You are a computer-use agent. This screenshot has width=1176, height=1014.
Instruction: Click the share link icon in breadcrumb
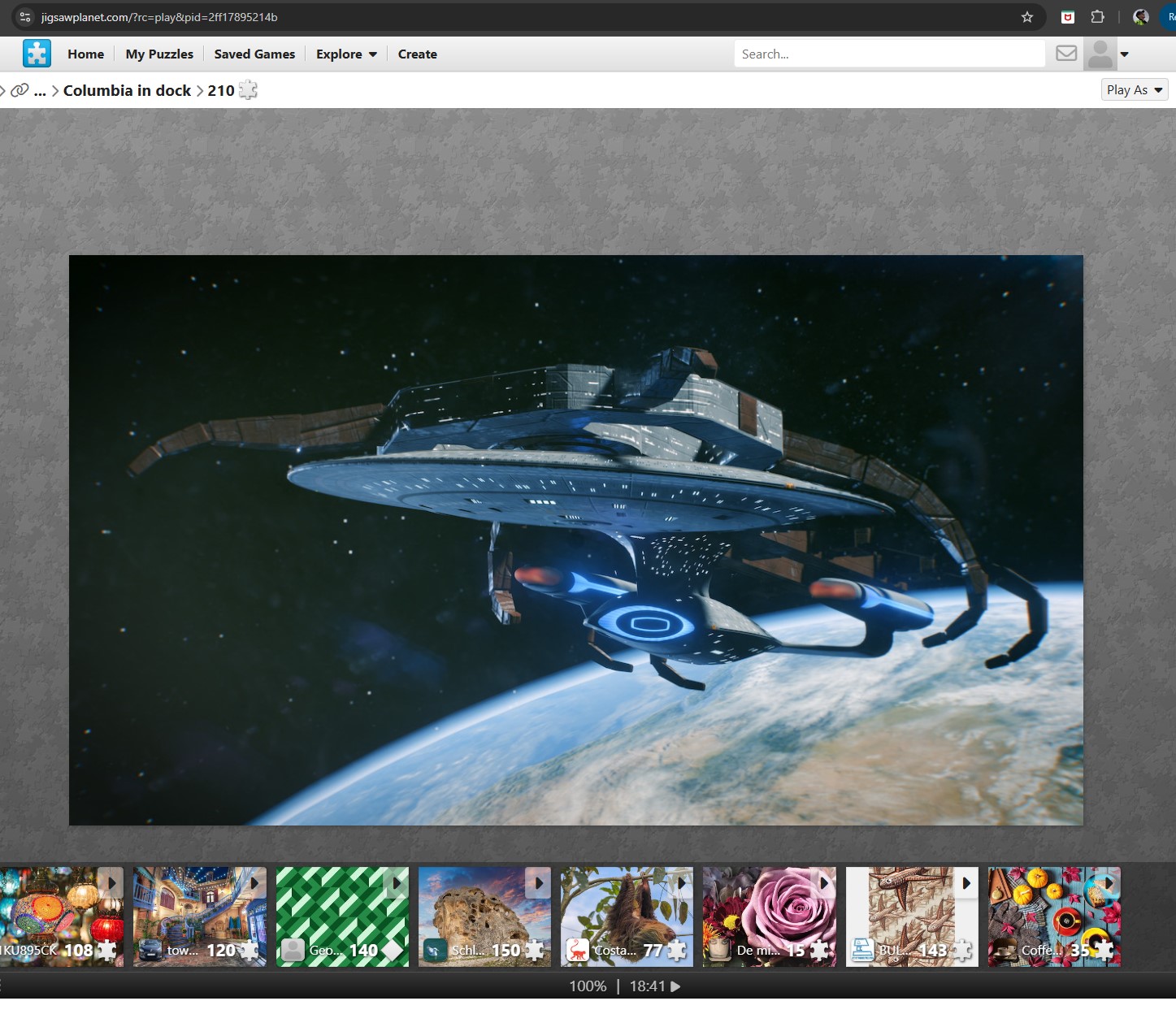click(x=20, y=90)
